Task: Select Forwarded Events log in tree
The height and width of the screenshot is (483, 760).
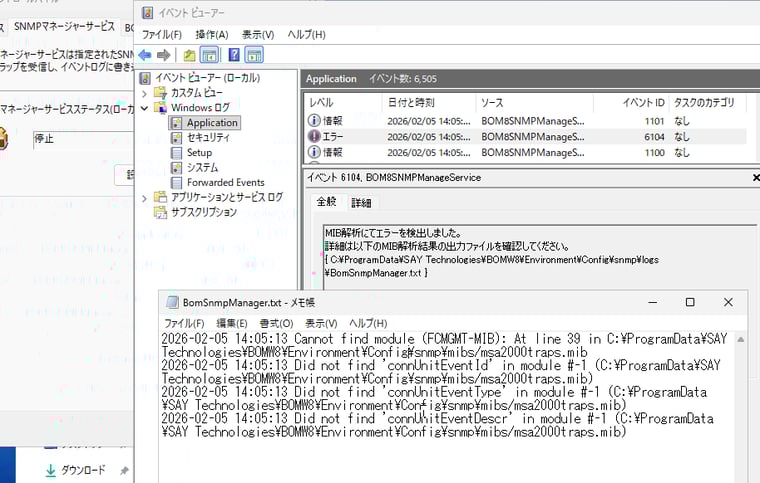Action: click(225, 183)
